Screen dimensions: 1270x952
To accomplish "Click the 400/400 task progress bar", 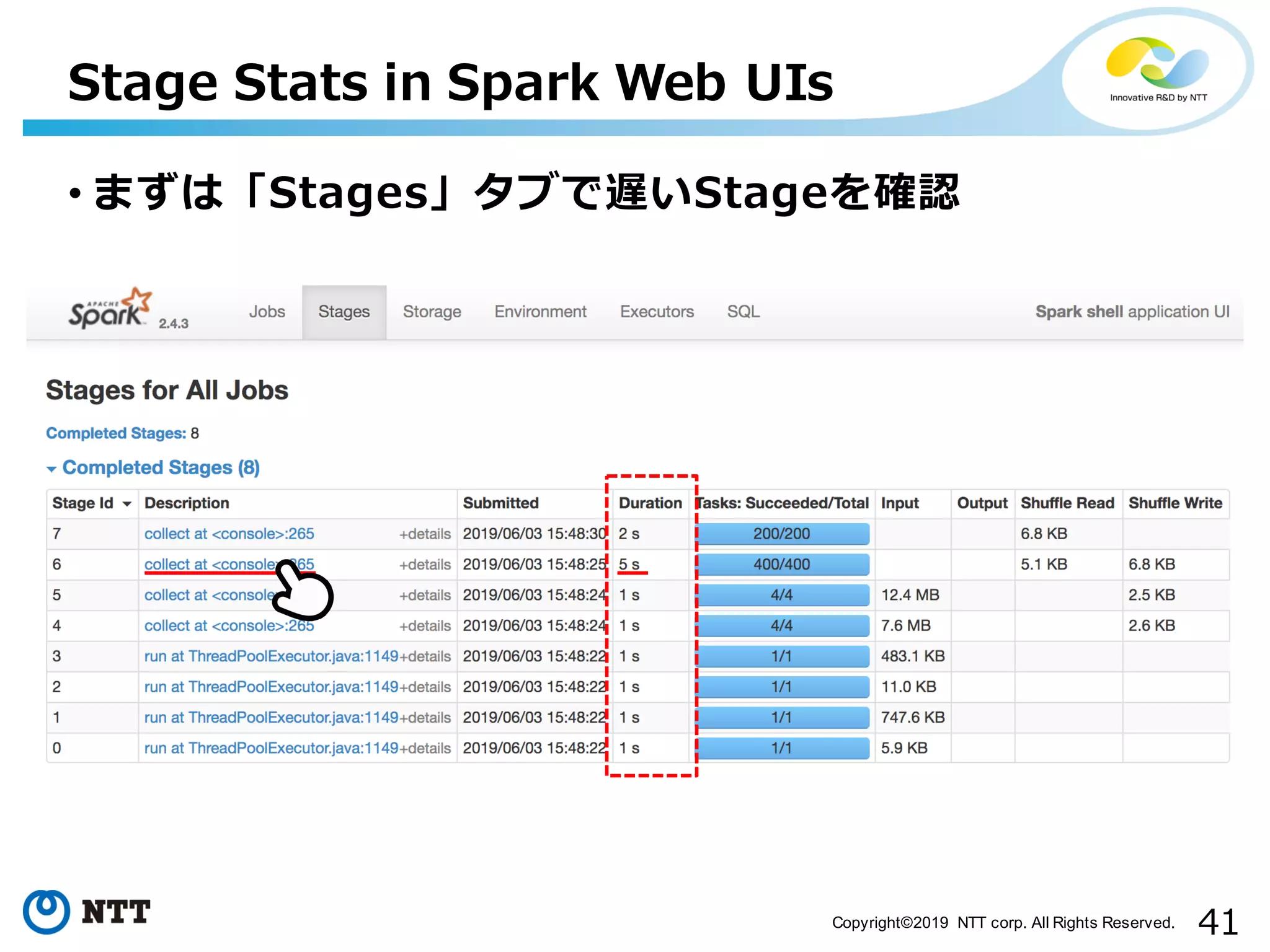I will click(x=781, y=565).
